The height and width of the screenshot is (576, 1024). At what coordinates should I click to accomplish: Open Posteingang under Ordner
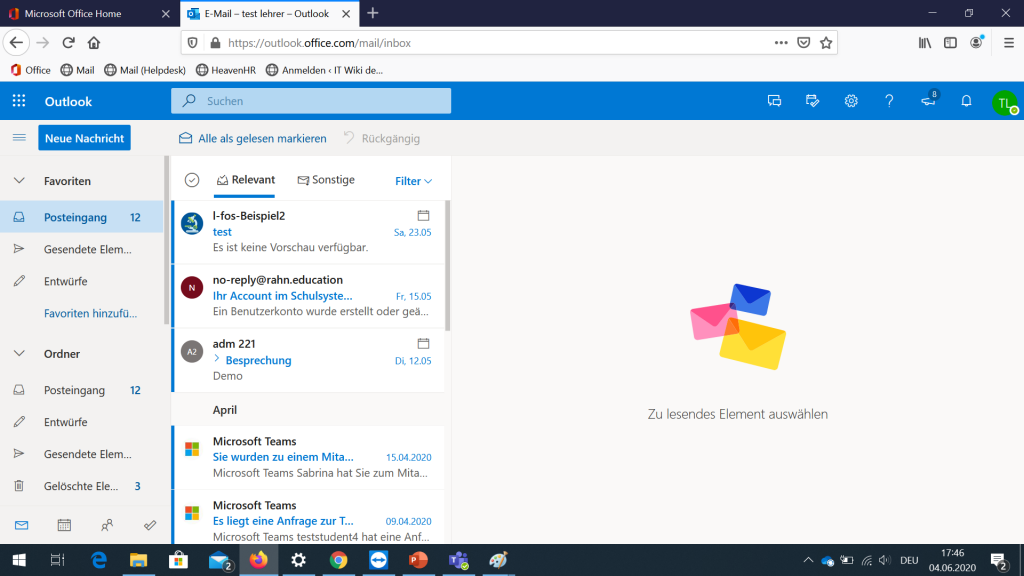[x=82, y=390]
